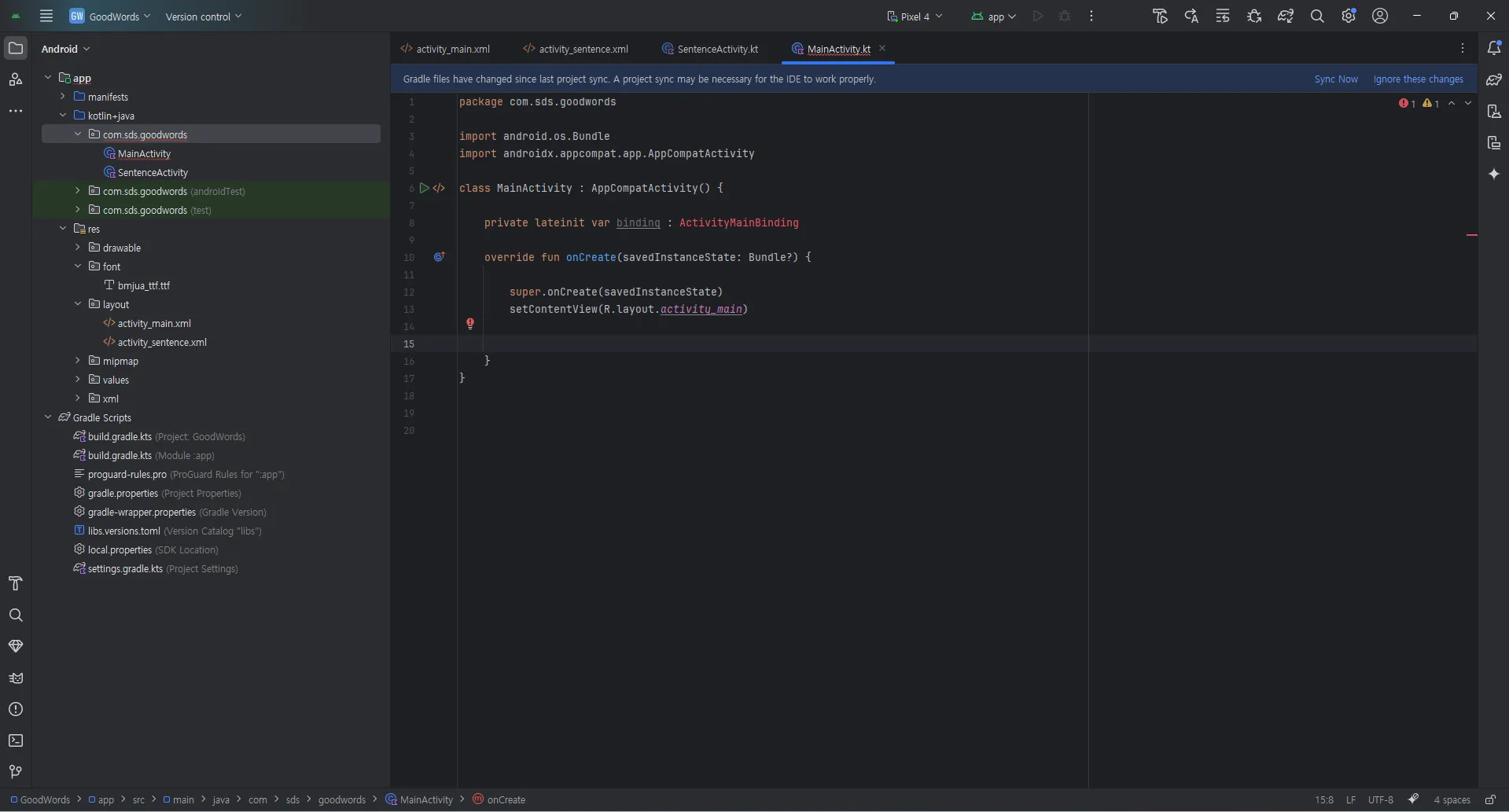1509x812 pixels.
Task: Open the user account profile icon
Action: pyautogui.click(x=1380, y=16)
